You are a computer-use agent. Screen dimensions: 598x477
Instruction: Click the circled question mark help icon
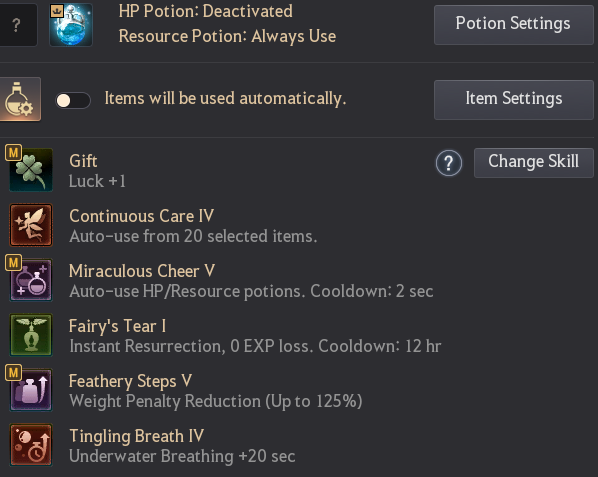point(449,163)
